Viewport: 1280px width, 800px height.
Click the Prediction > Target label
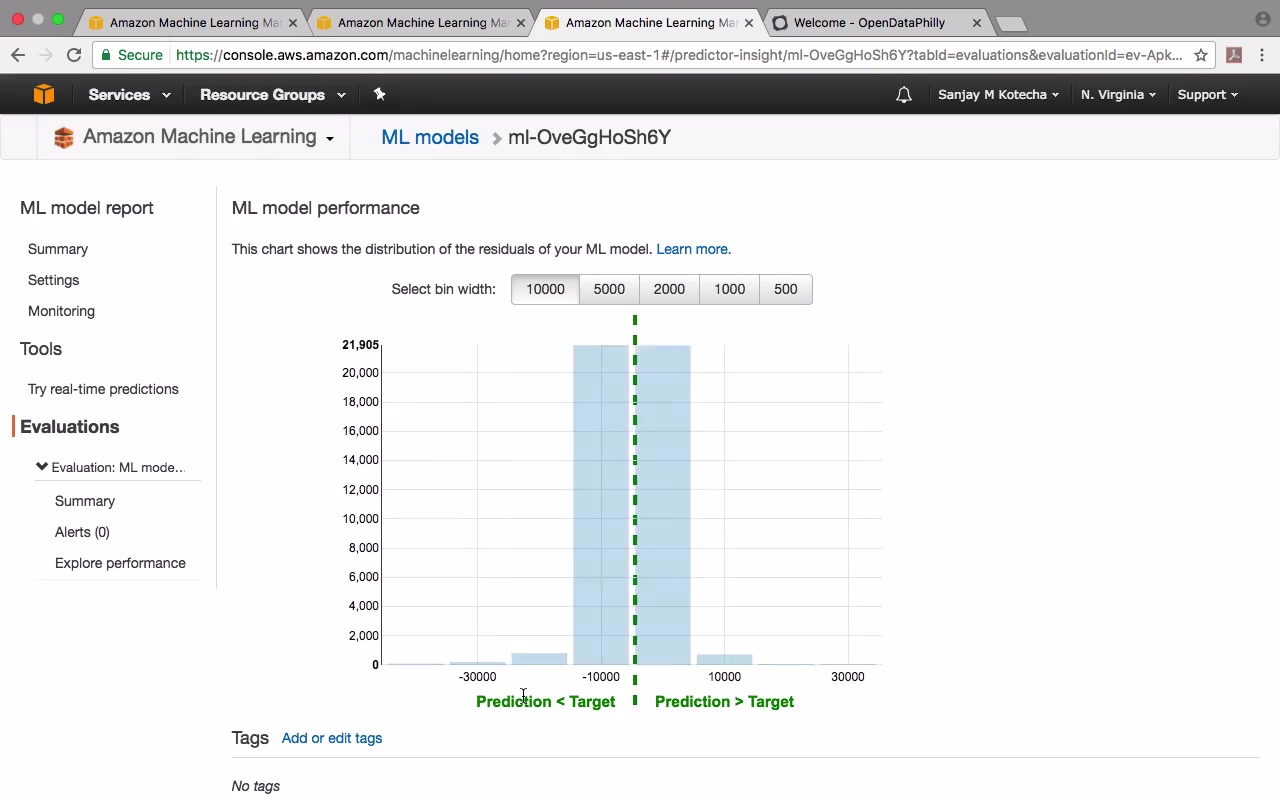724,702
